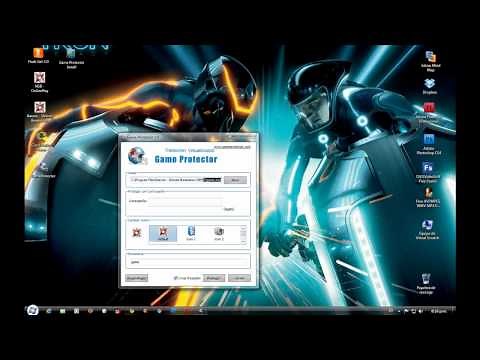
Task: Click the Game Protector helmet logo
Action: coord(137,156)
